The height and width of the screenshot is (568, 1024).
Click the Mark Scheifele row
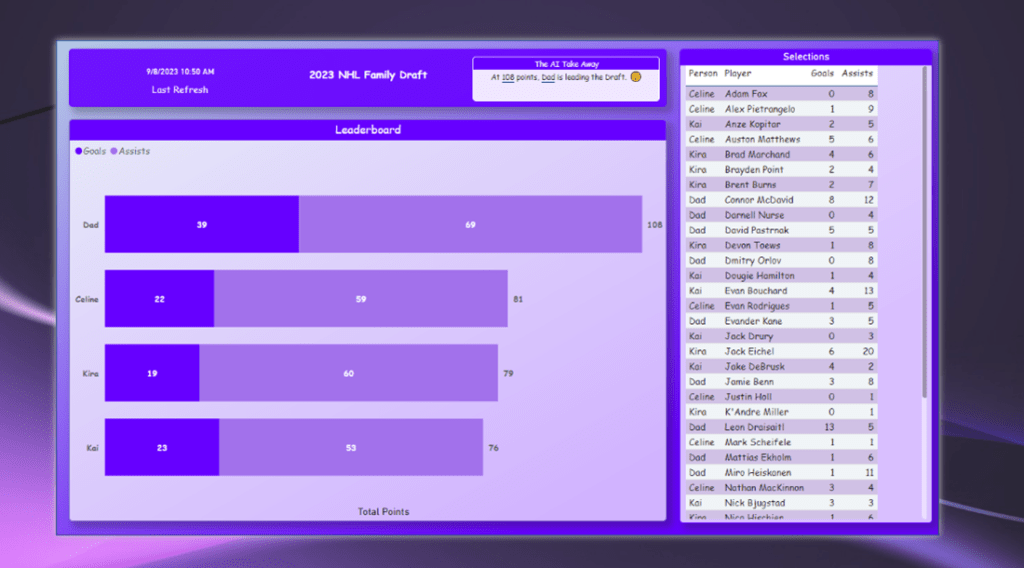click(782, 442)
